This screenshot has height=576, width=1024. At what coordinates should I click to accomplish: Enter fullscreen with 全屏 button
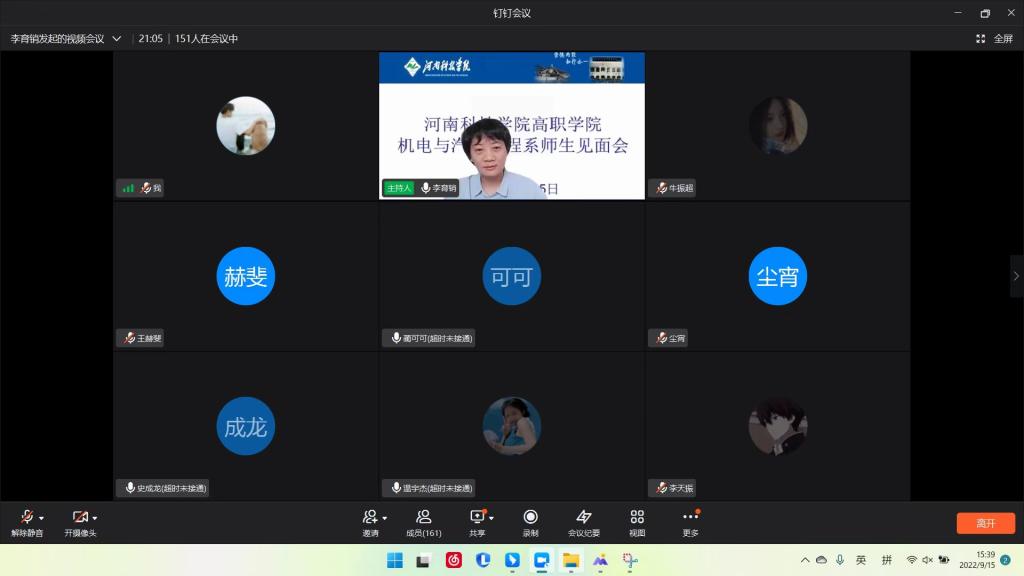(x=995, y=39)
